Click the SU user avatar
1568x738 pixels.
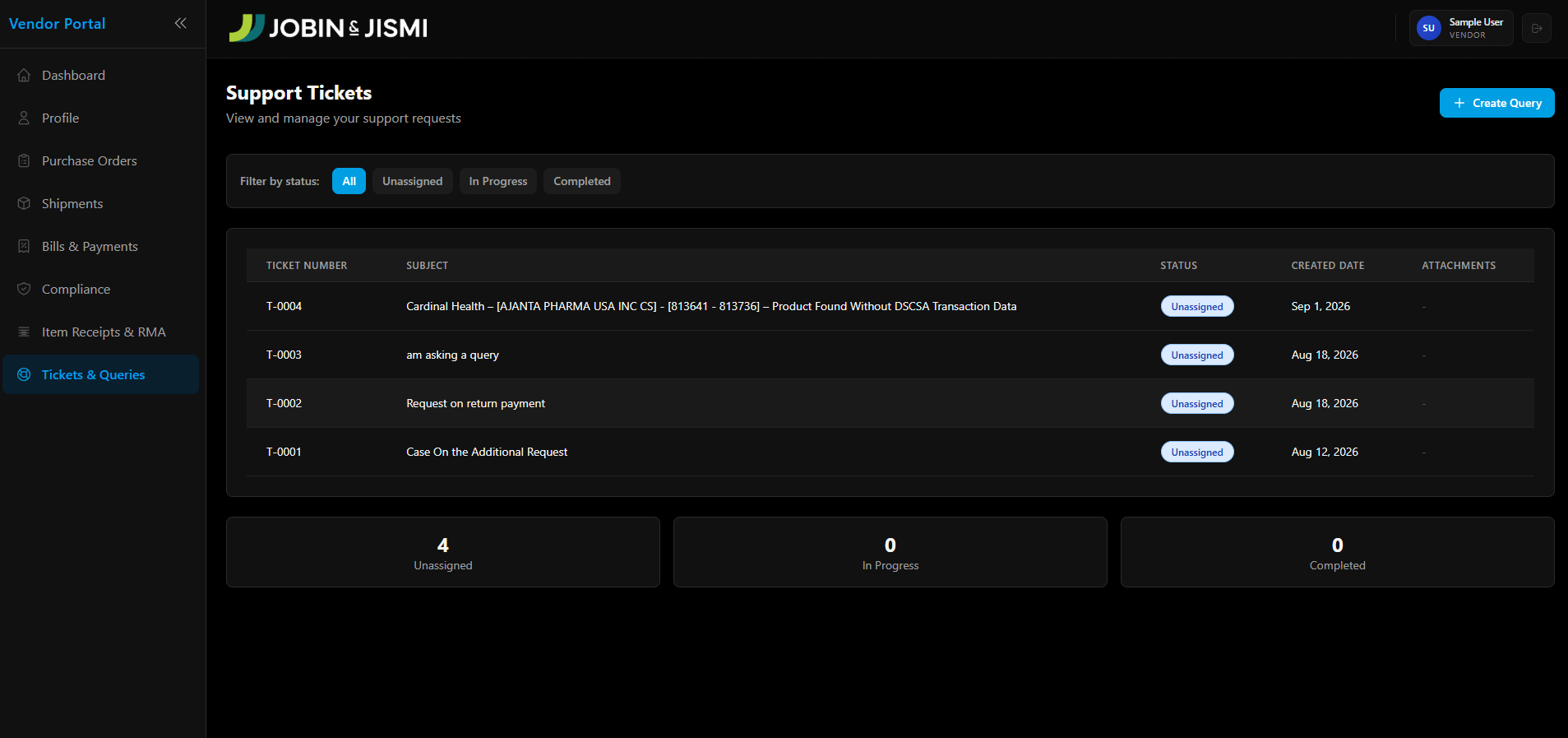(x=1428, y=28)
